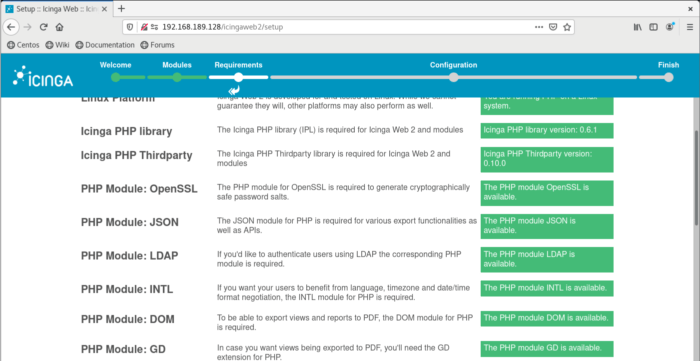
Task: Open a new tab with plus button
Action: pos(121,8)
